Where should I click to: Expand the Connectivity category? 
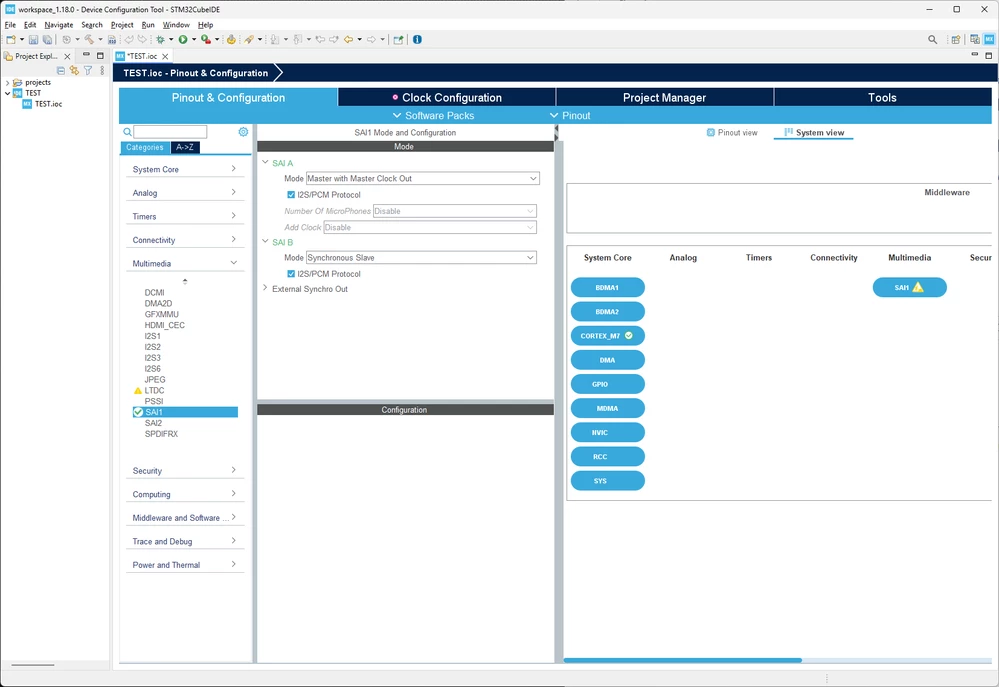point(185,240)
